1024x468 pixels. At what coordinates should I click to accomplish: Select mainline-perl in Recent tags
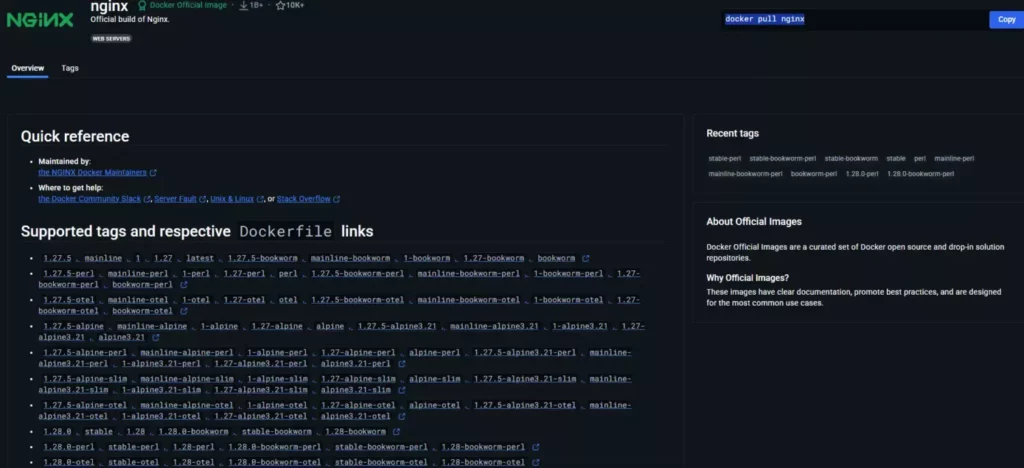pyautogui.click(x=954, y=159)
